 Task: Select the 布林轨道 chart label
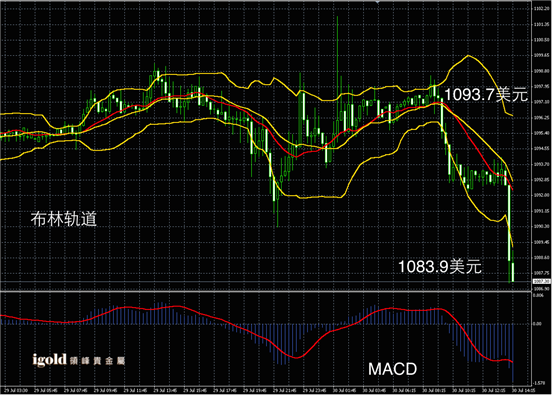[64, 219]
